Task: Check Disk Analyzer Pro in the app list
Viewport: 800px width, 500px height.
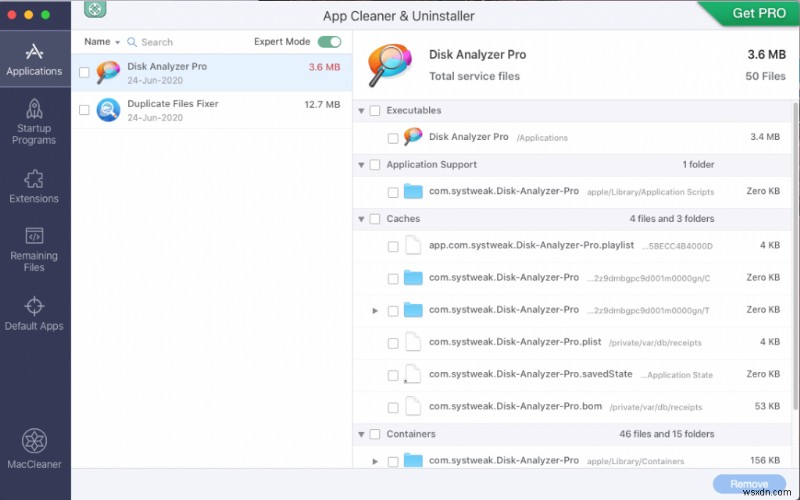Action: pyautogui.click(x=84, y=72)
